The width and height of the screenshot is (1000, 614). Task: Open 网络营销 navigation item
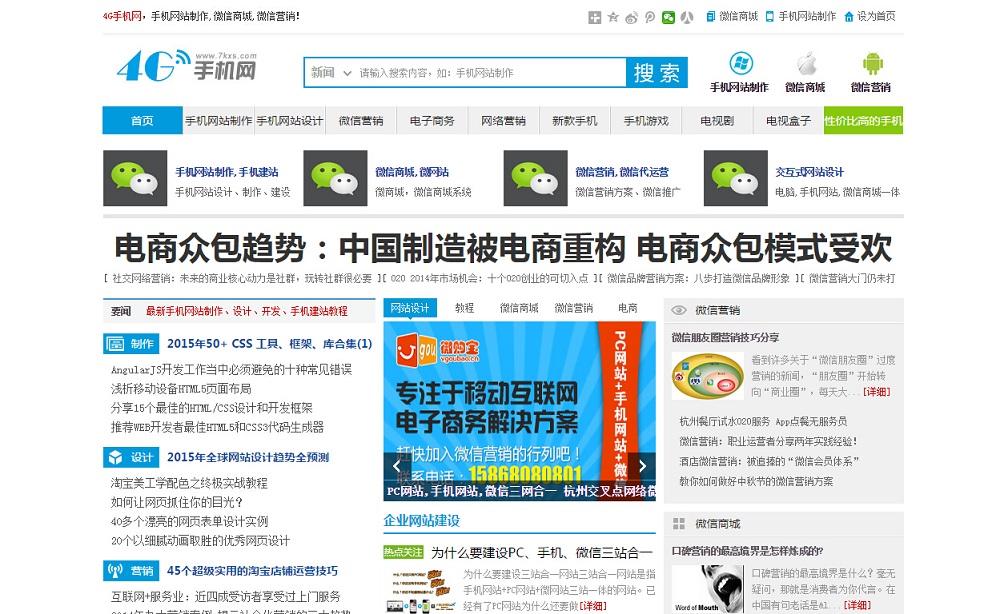(503, 121)
